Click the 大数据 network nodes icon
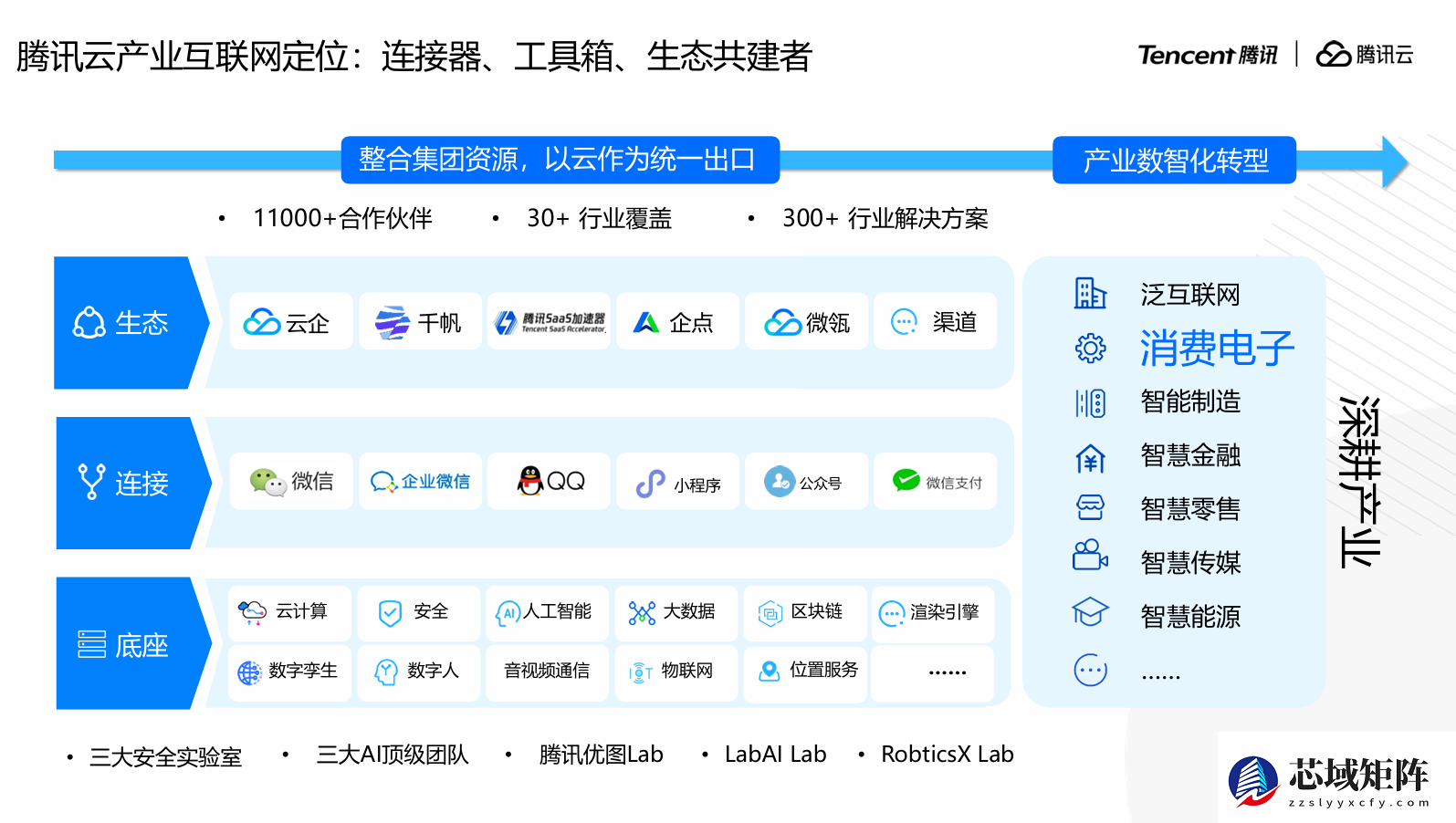The width and height of the screenshot is (1456, 823). click(x=642, y=613)
